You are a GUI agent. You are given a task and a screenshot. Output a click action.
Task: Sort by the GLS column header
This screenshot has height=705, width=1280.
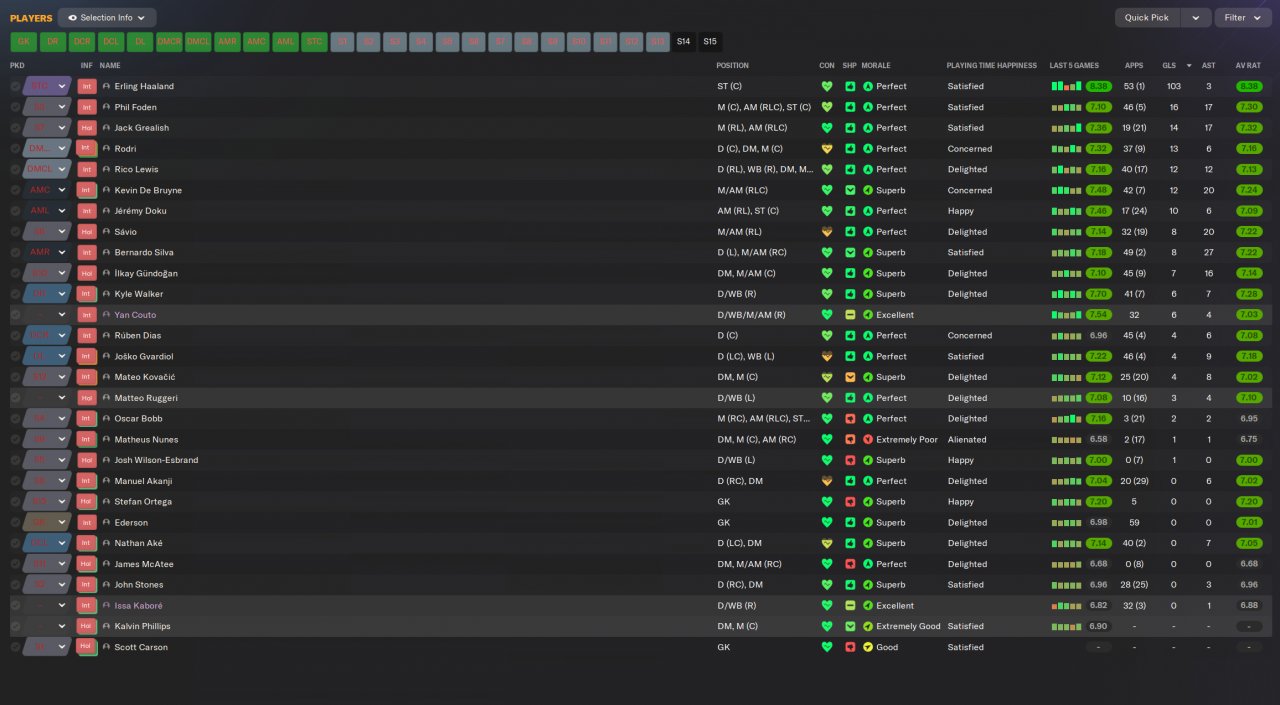tap(1169, 66)
